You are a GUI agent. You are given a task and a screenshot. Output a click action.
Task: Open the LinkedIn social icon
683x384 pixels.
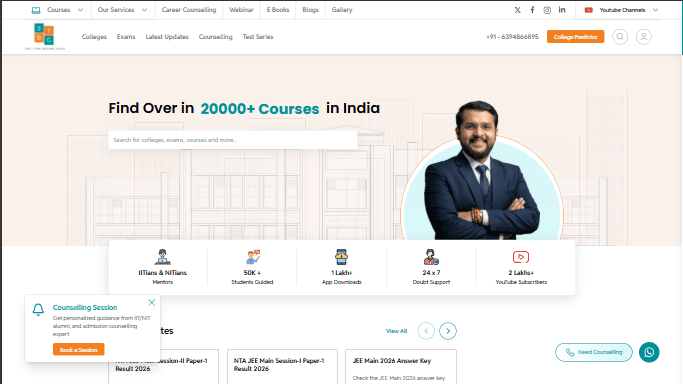[562, 10]
